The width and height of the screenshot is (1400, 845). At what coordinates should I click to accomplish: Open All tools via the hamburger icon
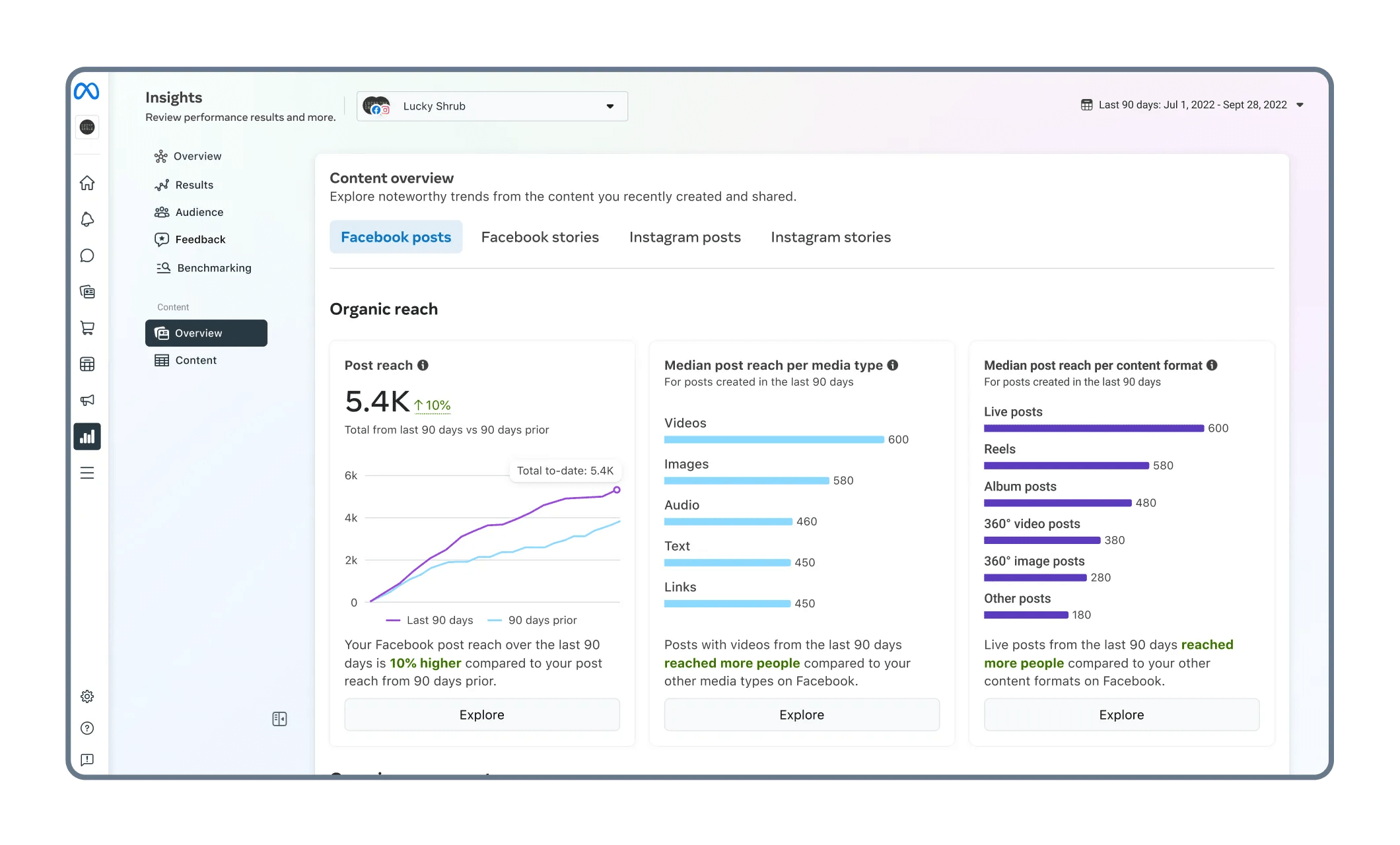point(87,473)
